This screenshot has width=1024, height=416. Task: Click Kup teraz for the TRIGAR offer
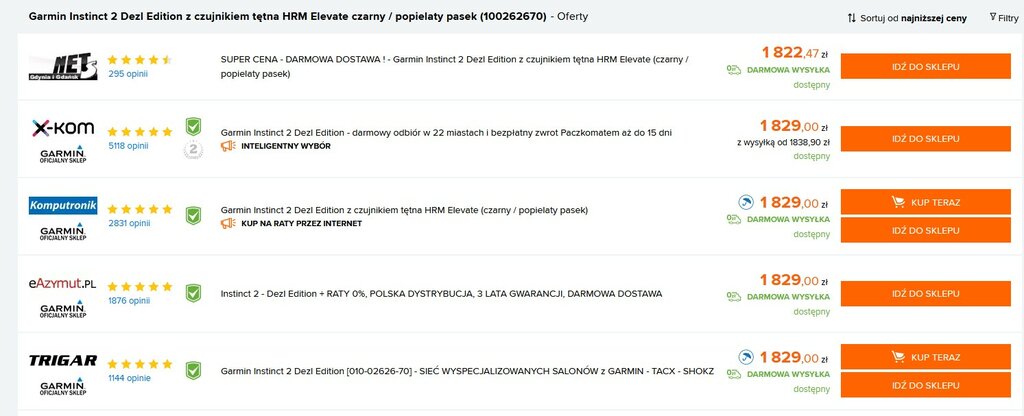[925, 357]
